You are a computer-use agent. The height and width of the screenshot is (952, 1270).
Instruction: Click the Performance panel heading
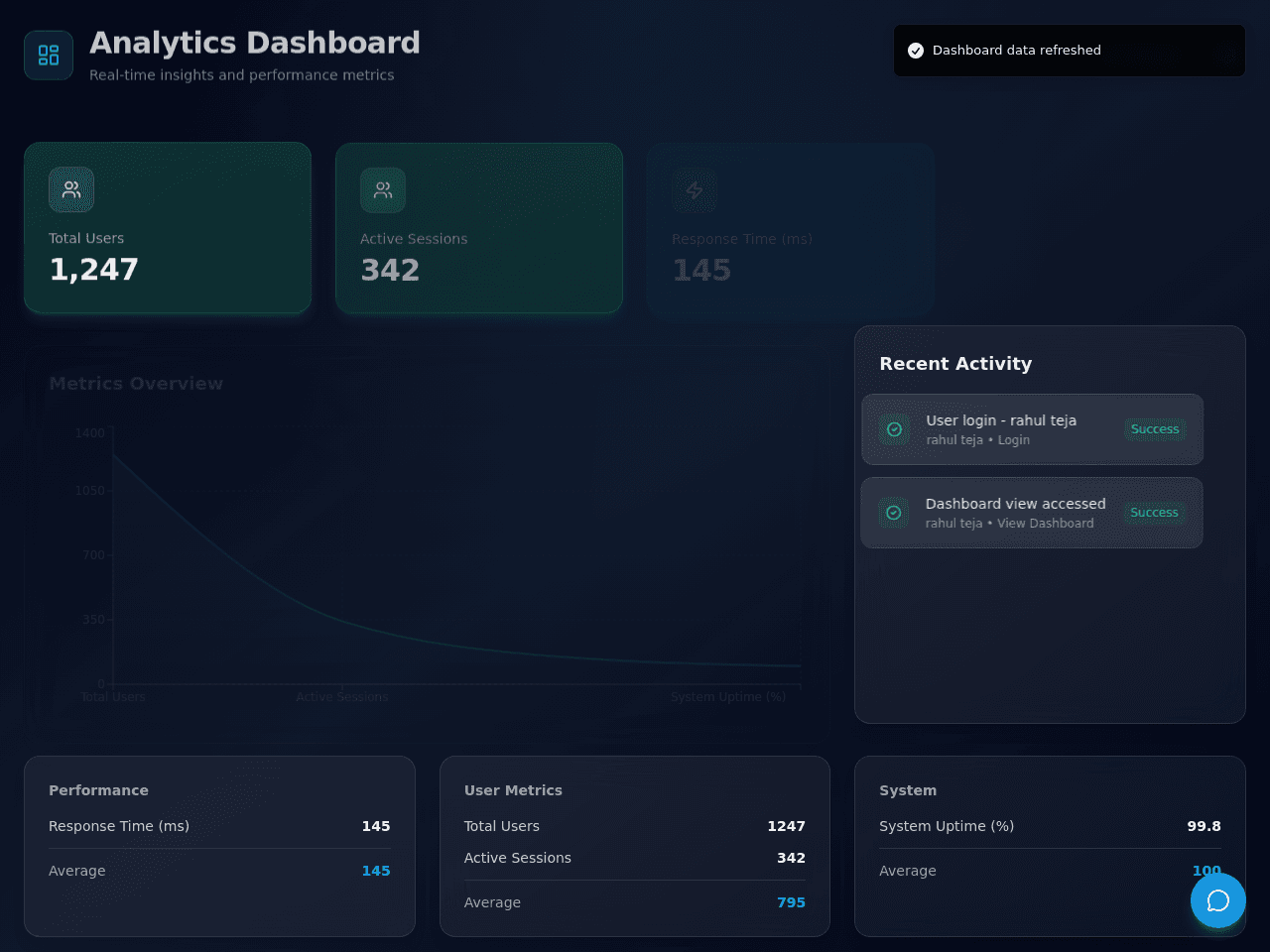click(98, 790)
